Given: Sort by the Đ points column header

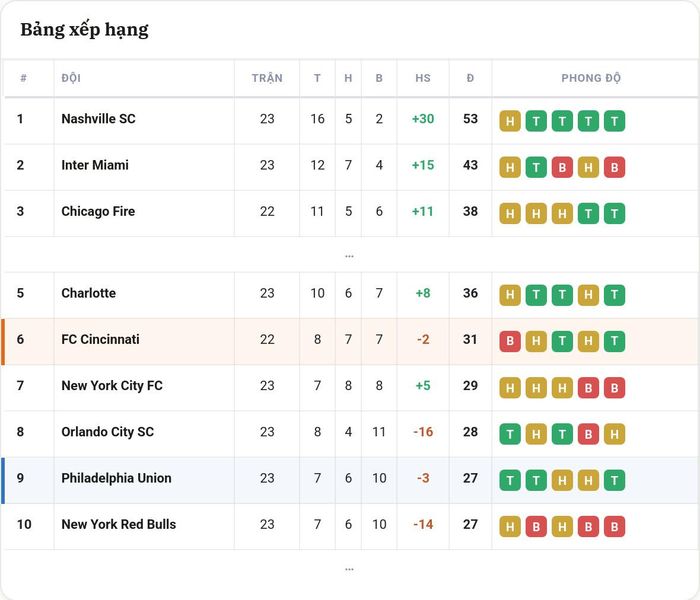Looking at the screenshot, I should (470, 78).
